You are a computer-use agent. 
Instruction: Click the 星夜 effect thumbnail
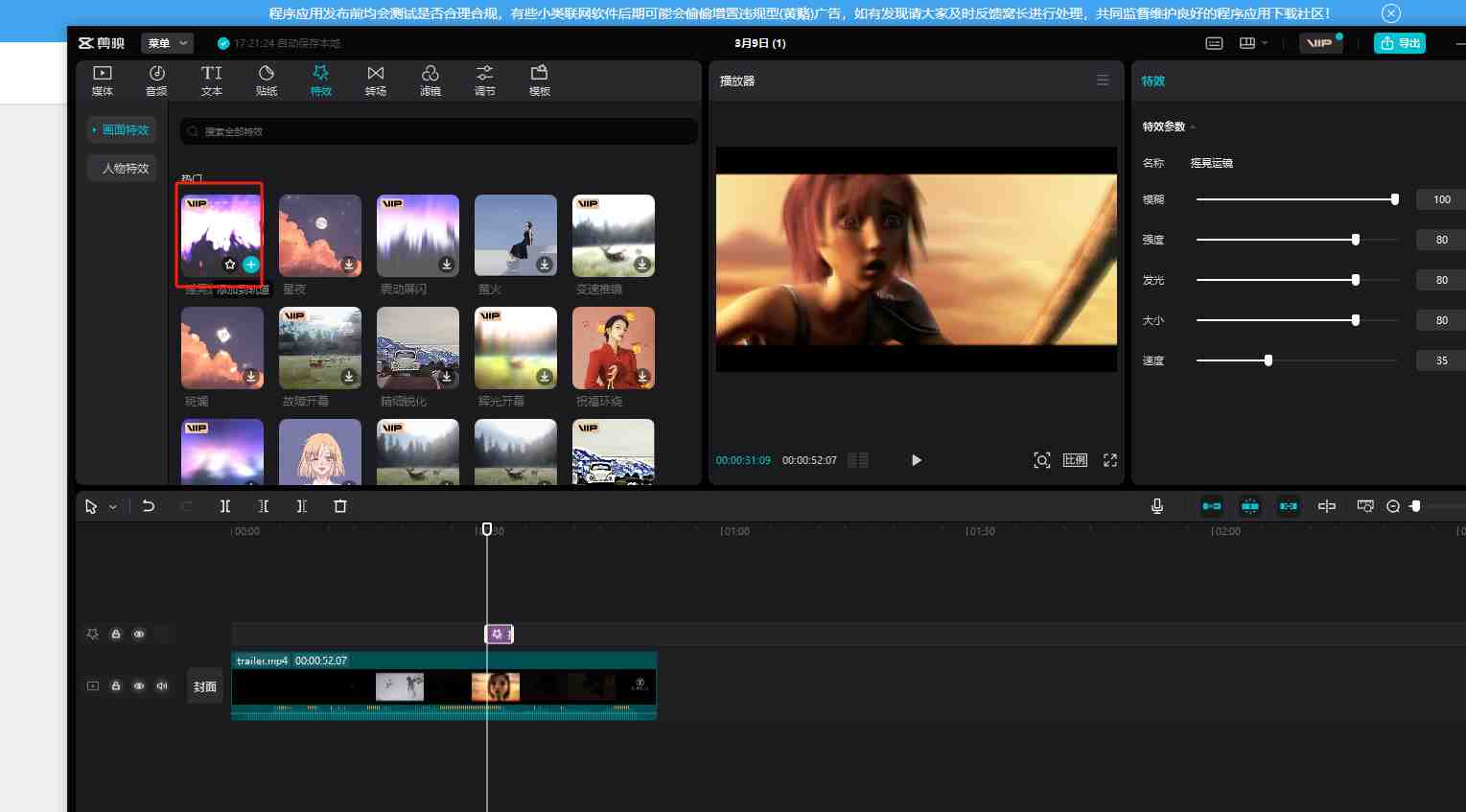point(319,235)
